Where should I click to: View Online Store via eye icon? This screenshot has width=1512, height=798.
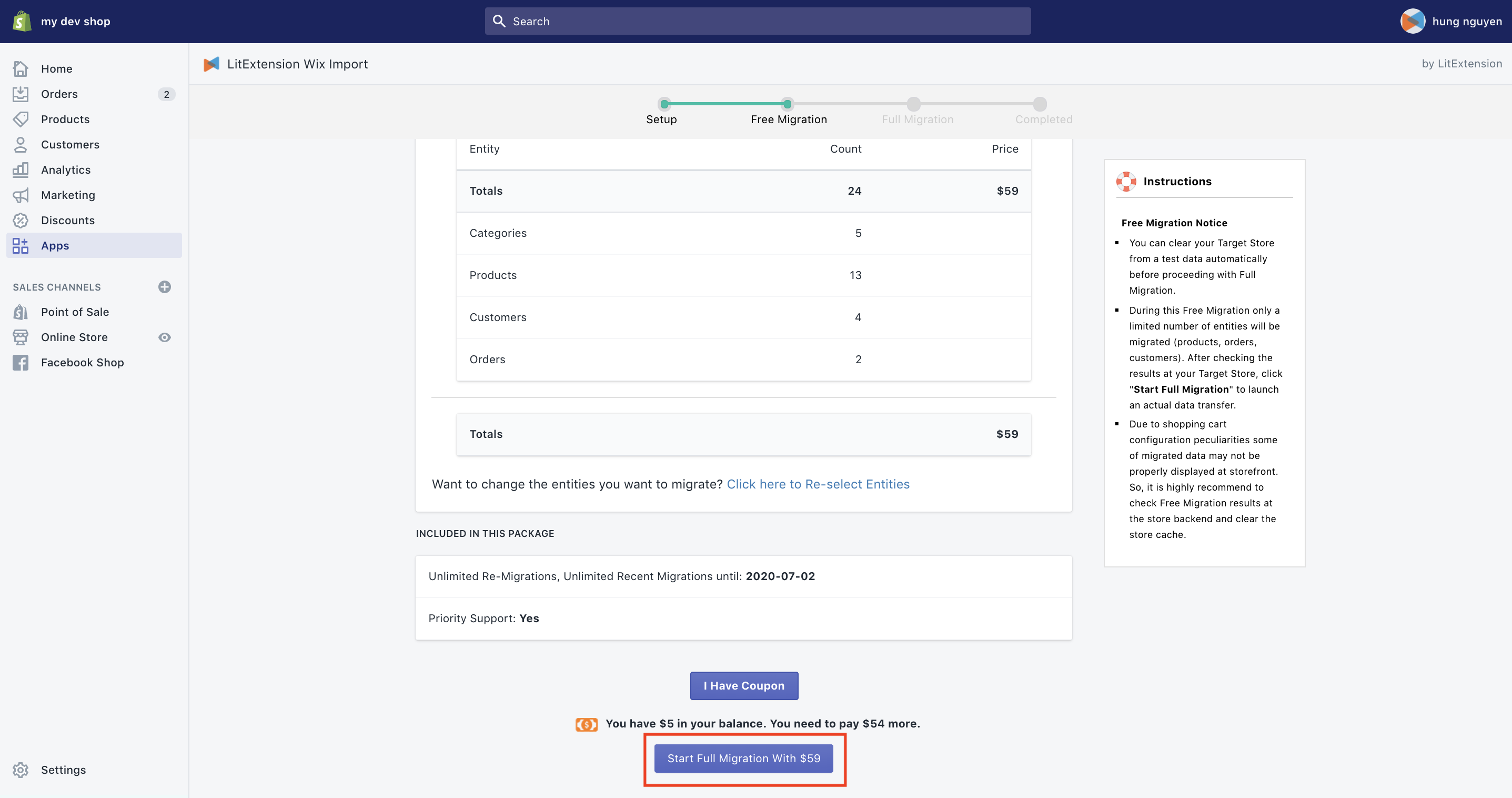point(164,337)
